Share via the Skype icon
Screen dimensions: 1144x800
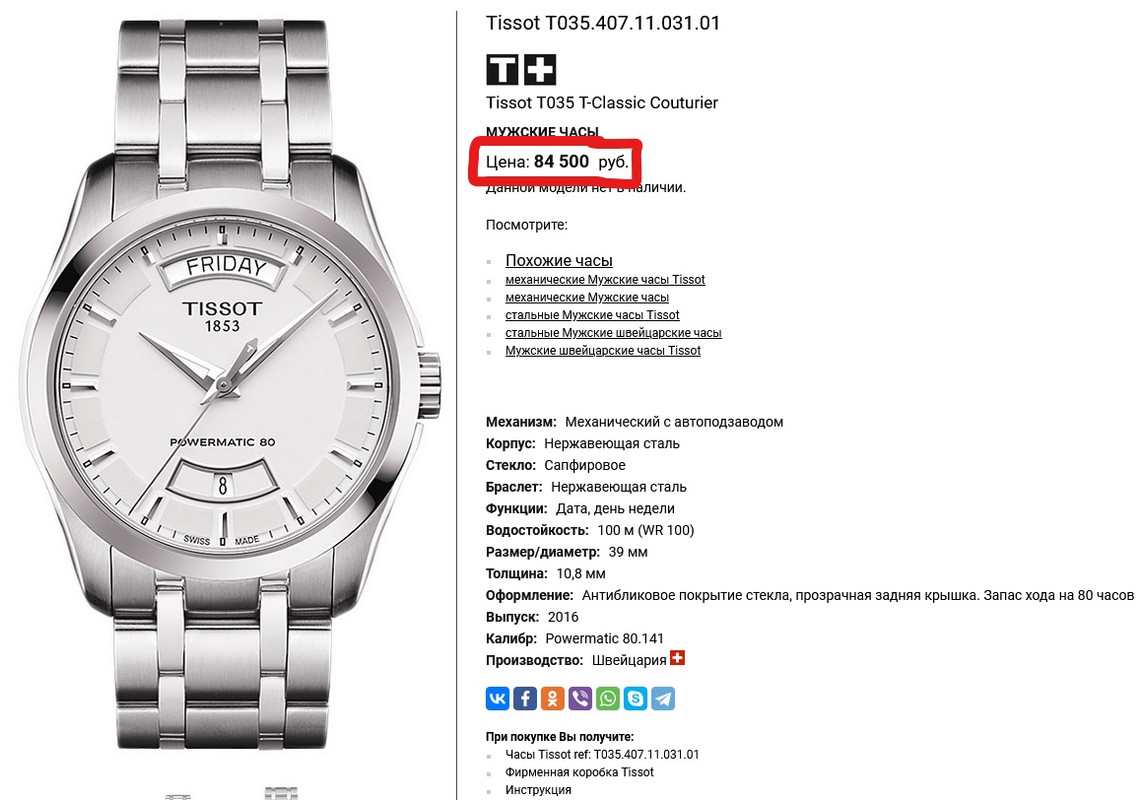point(635,698)
